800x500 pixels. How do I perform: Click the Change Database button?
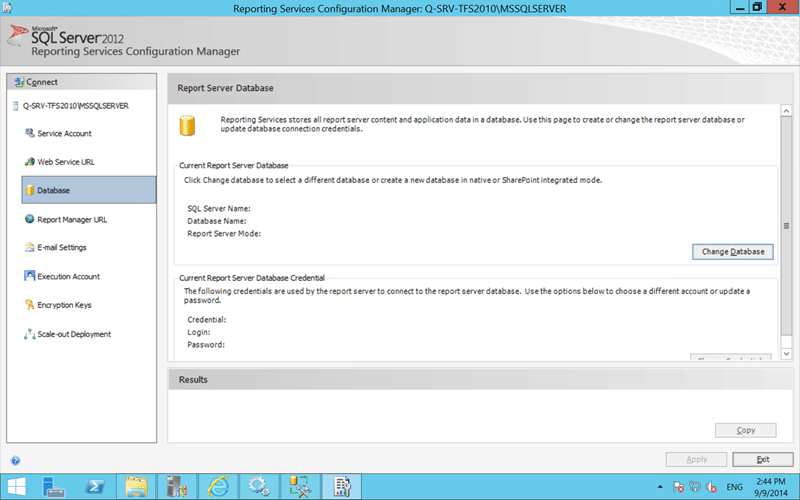tap(733, 252)
